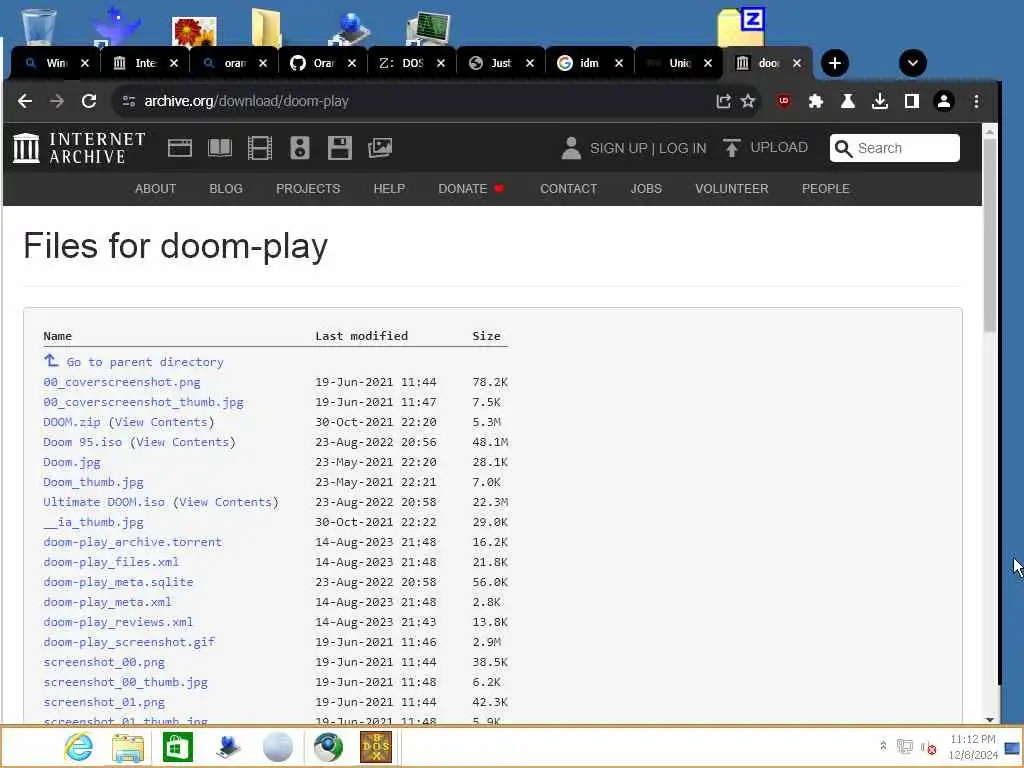Open the browser profile avatar
This screenshot has height=768, width=1024.
click(944, 101)
